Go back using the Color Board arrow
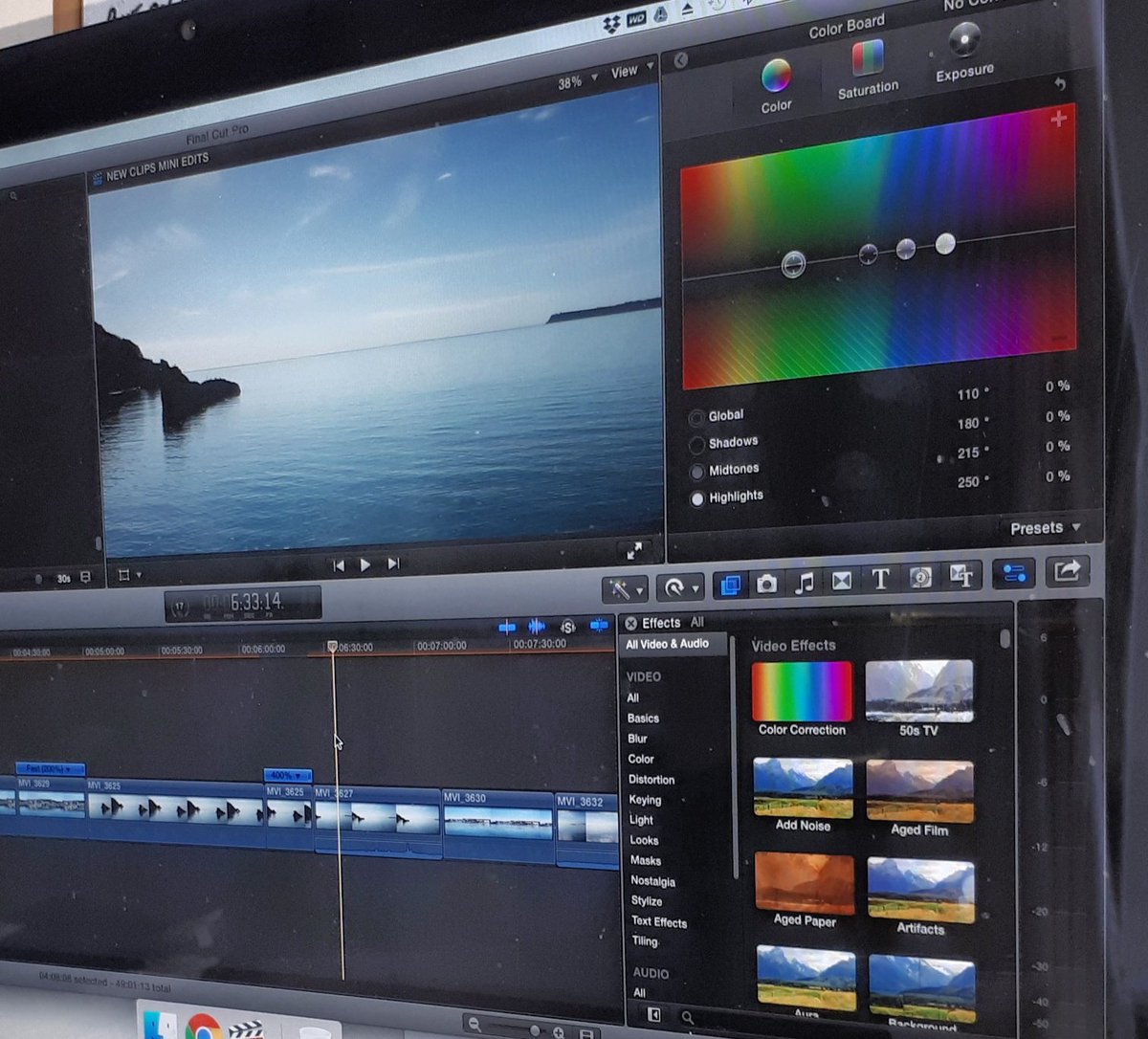 (680, 61)
